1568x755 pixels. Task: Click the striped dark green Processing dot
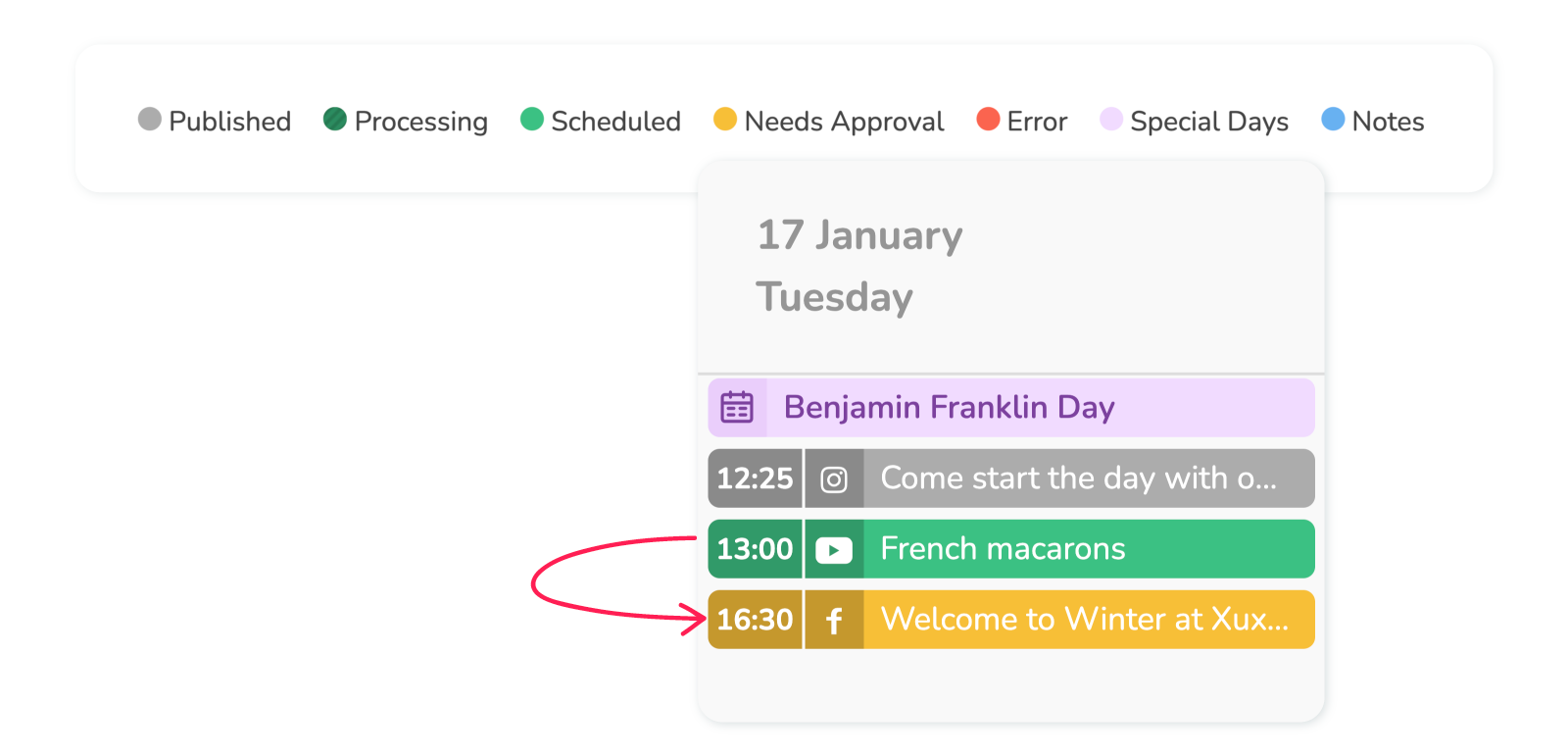pos(335,119)
